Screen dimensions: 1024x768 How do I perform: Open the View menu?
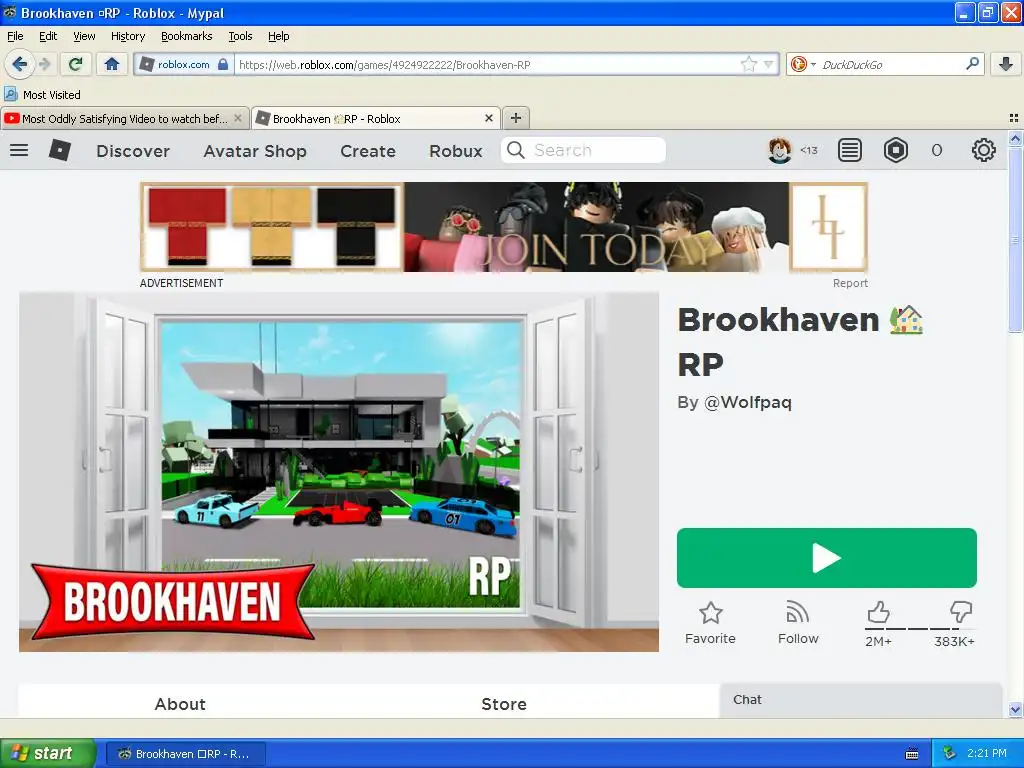[x=84, y=36]
